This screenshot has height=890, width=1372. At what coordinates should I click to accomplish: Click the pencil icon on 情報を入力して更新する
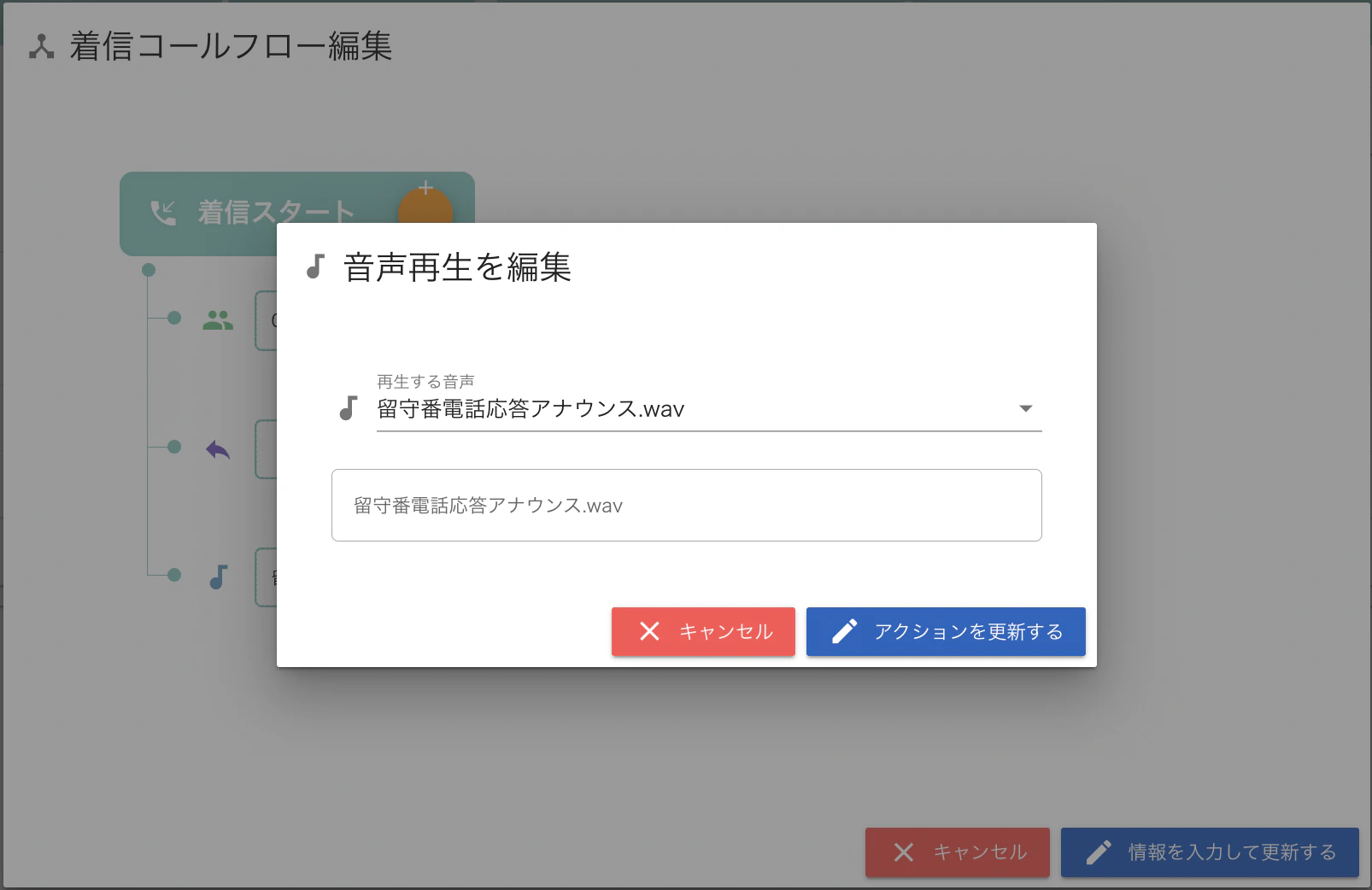[x=1099, y=852]
